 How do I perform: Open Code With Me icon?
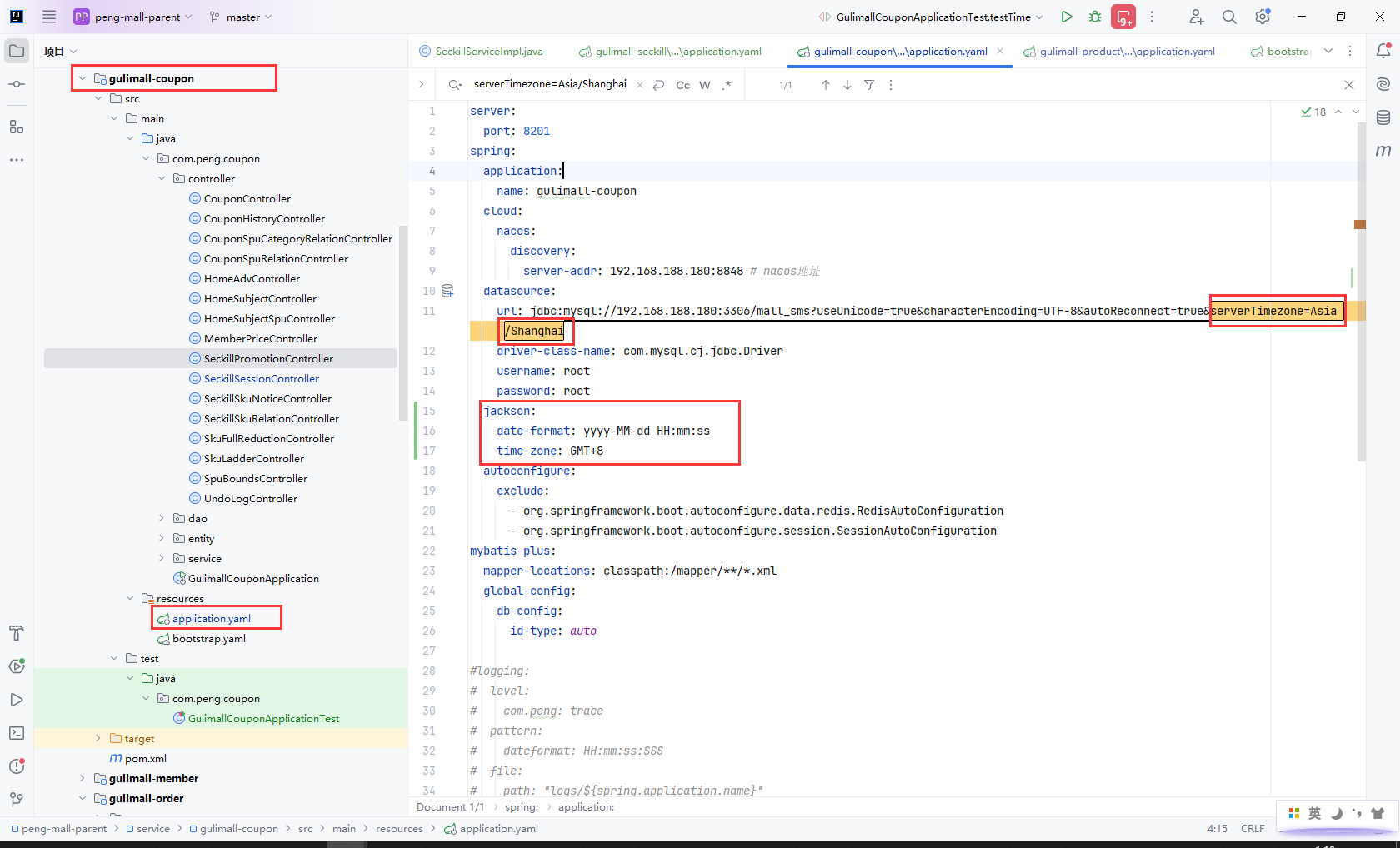click(1197, 17)
